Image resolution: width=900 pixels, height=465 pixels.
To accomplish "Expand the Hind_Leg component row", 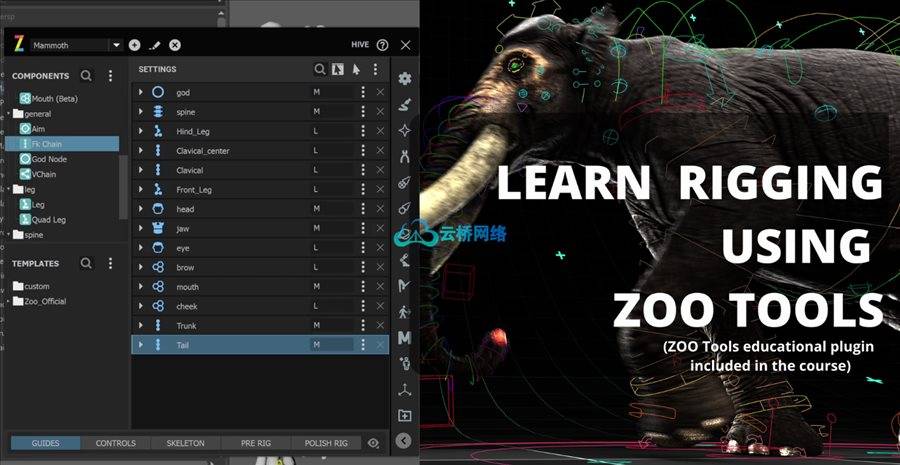I will point(141,131).
